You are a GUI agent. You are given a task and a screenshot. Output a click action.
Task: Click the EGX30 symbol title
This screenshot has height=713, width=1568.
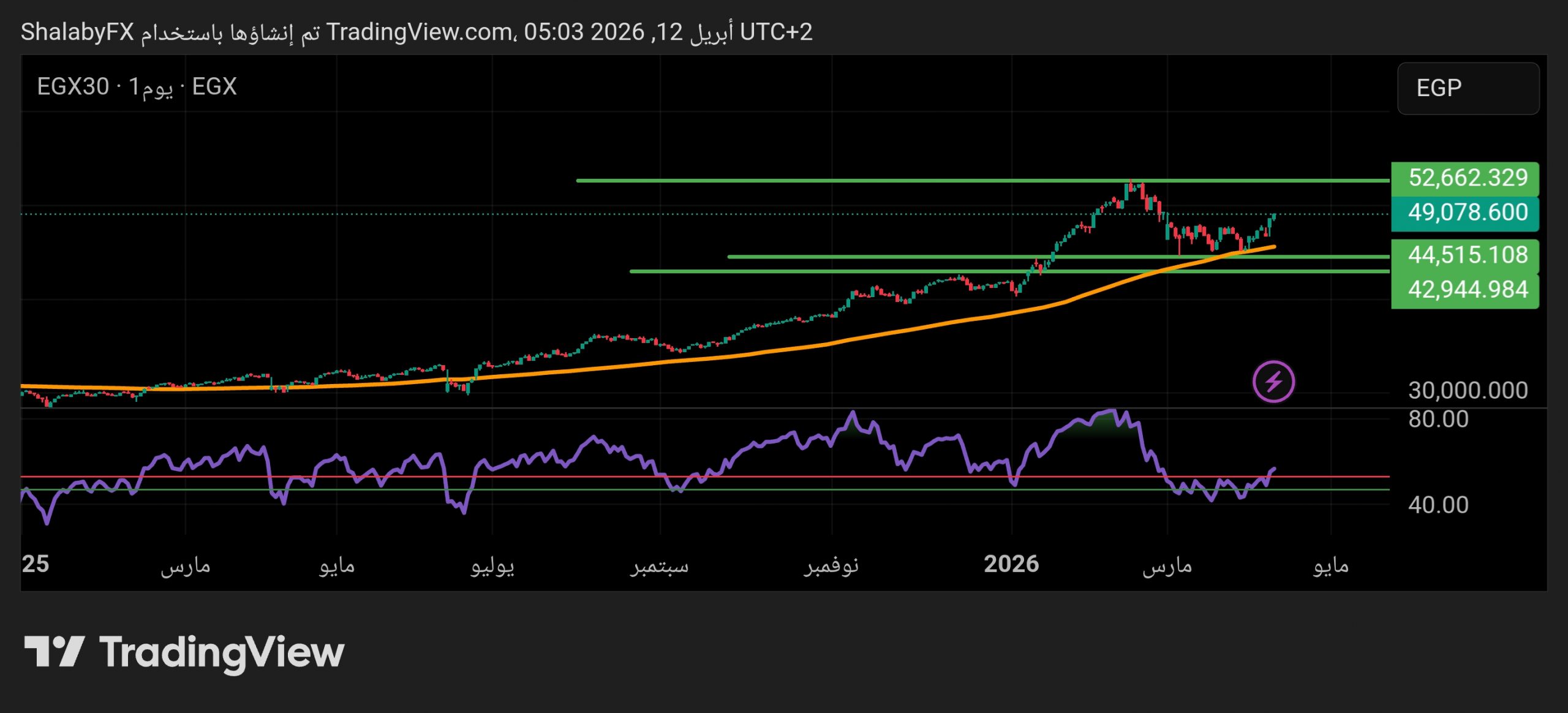[73, 87]
